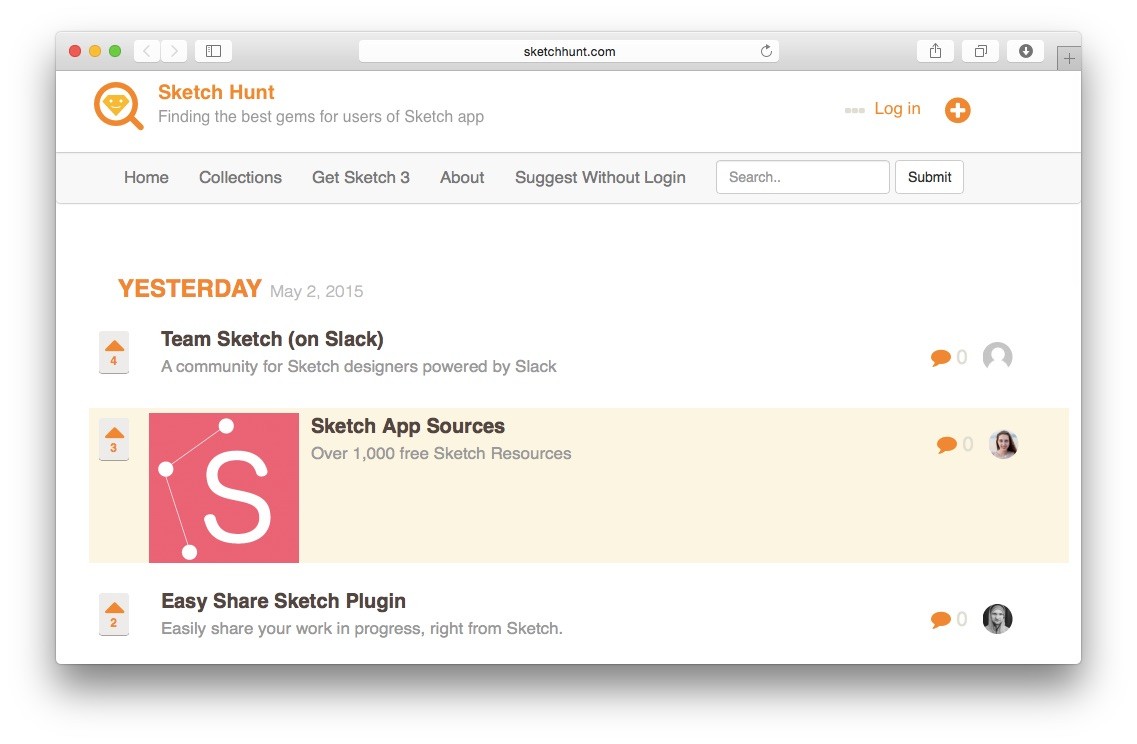Click the Submit search button
Screen dimensions: 1137x744
929,177
